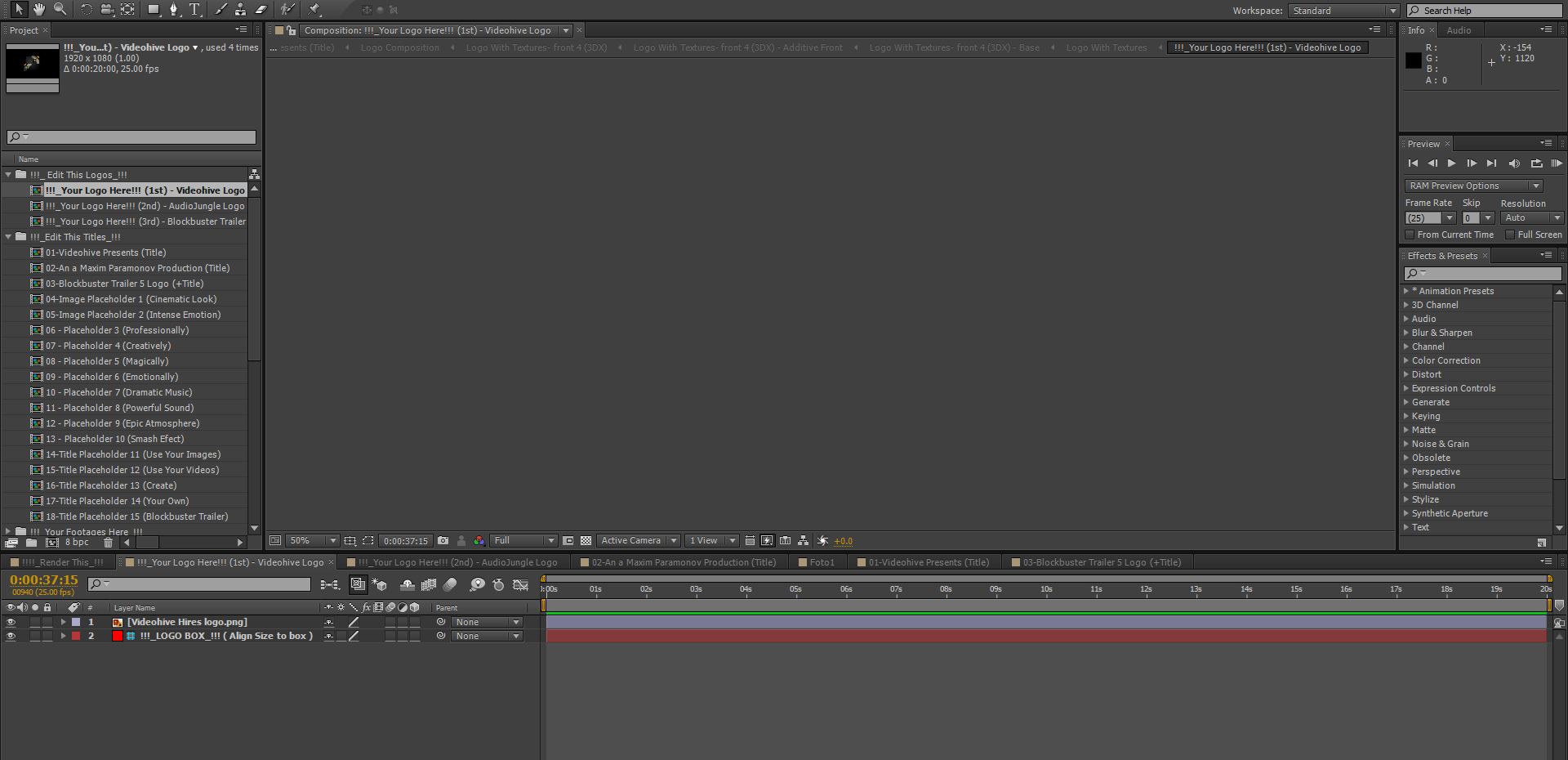Select the Puppet Pin tool
Image resolution: width=1568 pixels, height=760 pixels.
coord(314,9)
